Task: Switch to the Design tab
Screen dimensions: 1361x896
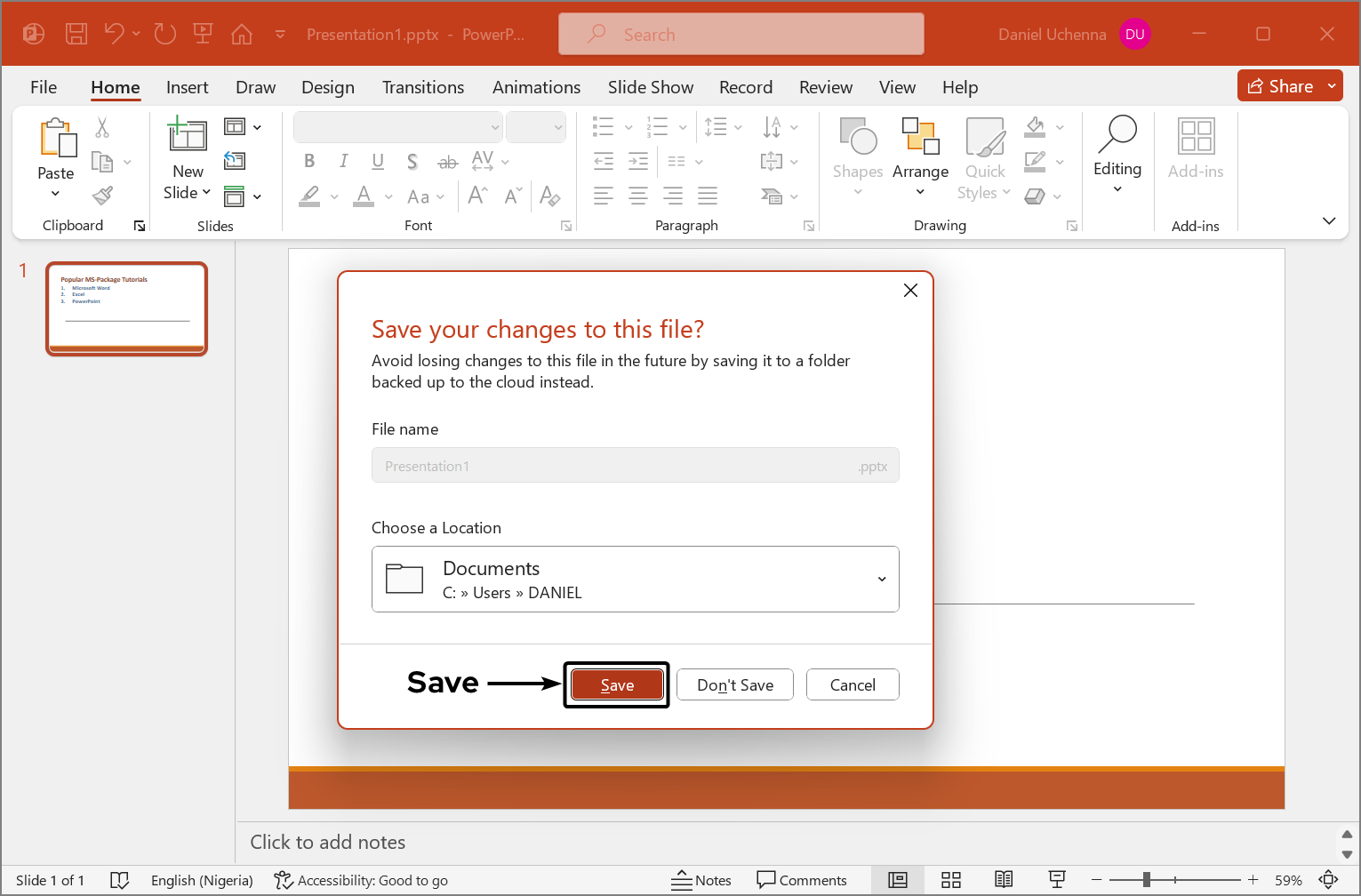Action: (327, 87)
